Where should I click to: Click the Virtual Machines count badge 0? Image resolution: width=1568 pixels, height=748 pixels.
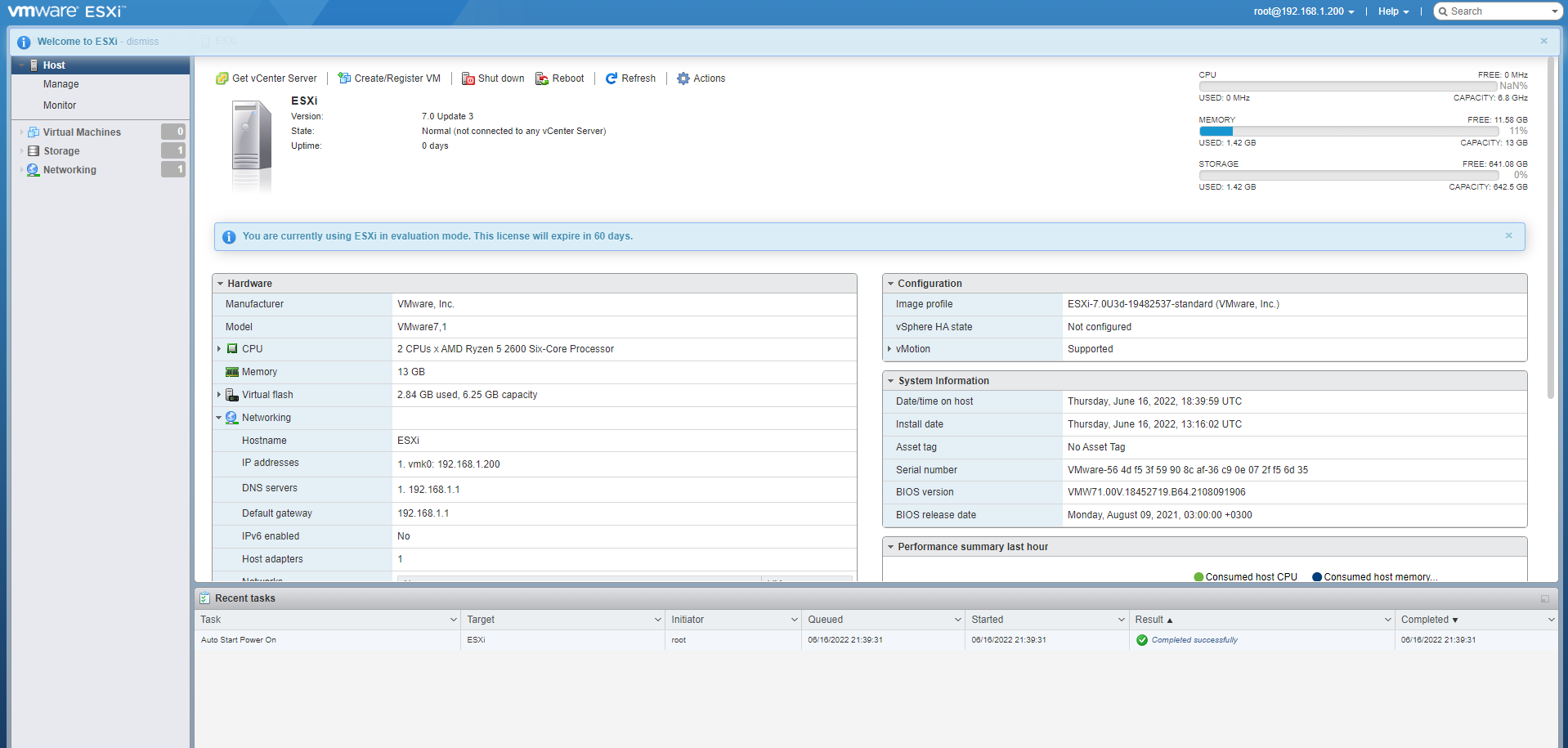coord(173,132)
